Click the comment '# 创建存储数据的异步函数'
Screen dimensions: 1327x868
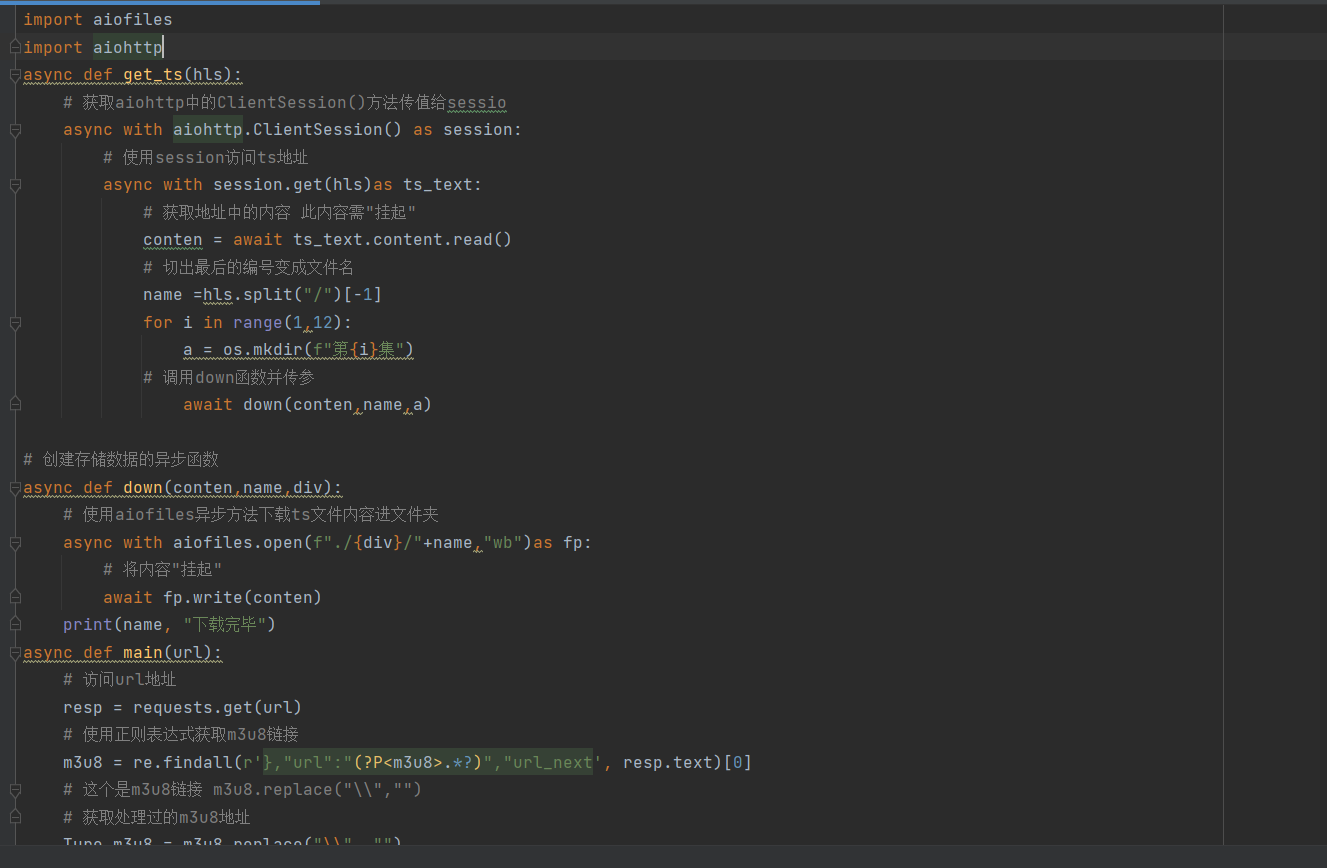point(121,460)
